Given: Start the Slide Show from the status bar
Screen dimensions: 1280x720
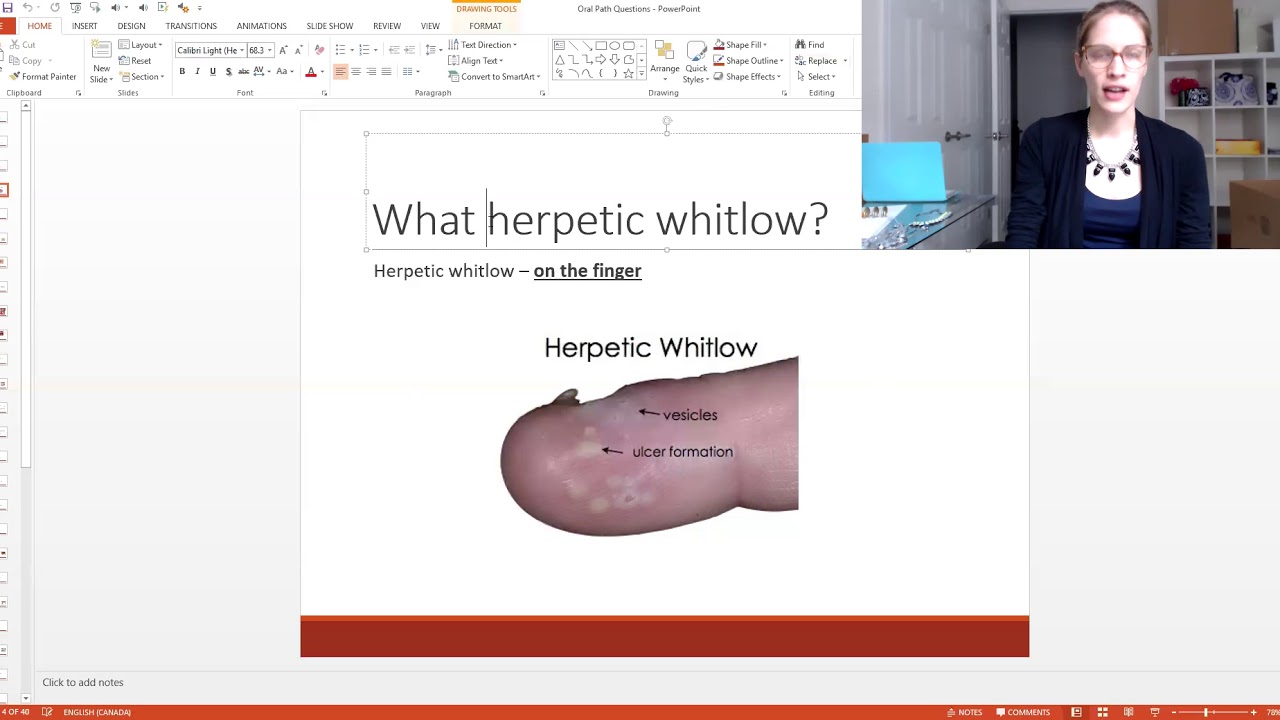Looking at the screenshot, I should pos(1154,712).
